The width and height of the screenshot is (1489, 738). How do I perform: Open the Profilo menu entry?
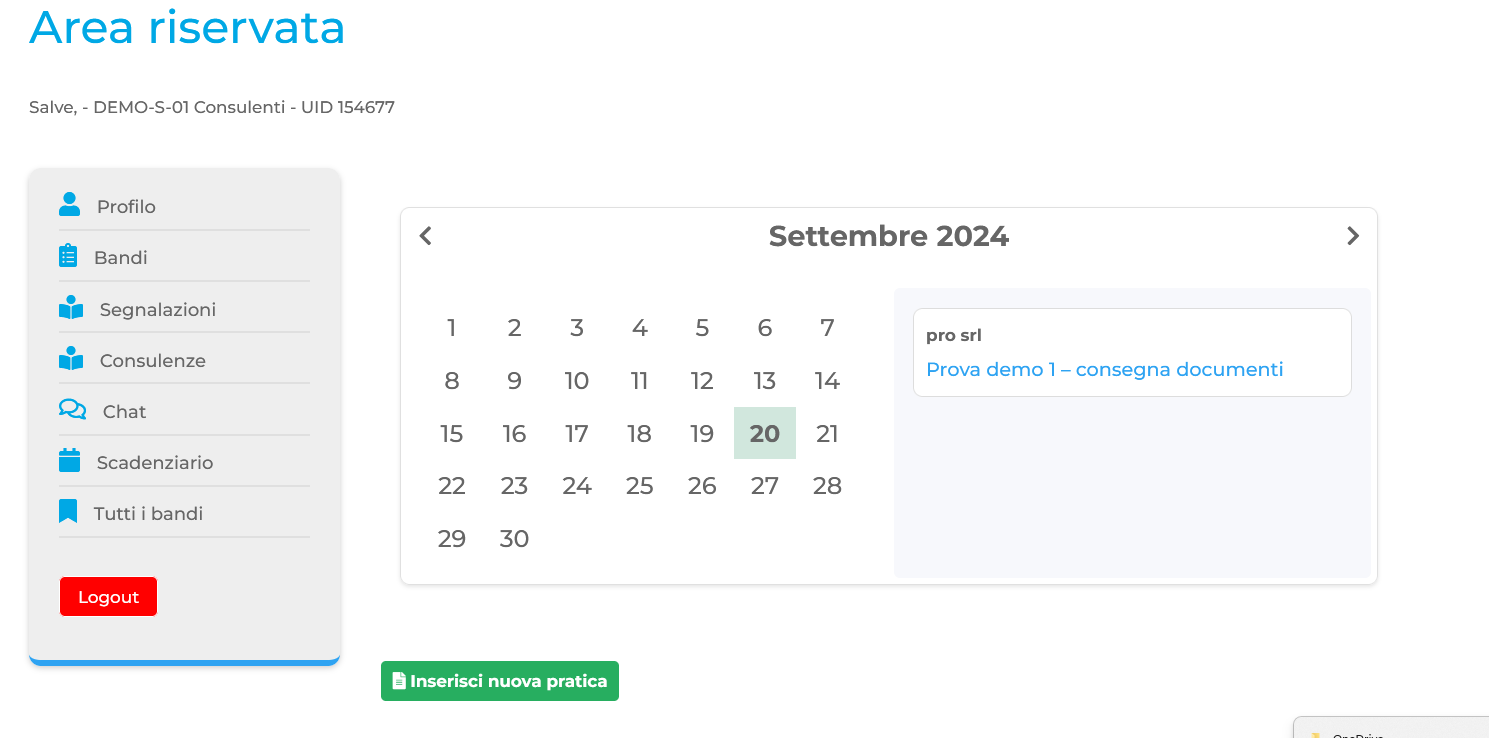[125, 206]
